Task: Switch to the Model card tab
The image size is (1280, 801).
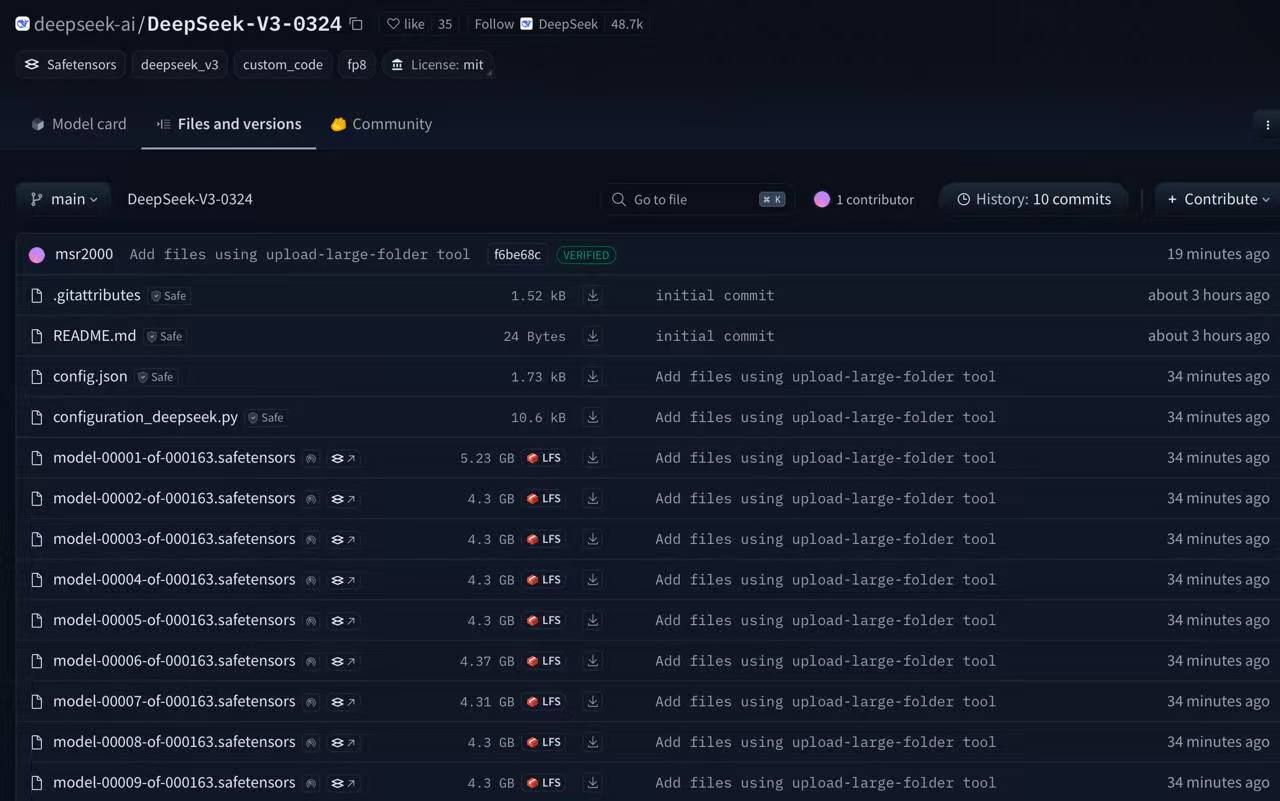Action: pos(79,124)
